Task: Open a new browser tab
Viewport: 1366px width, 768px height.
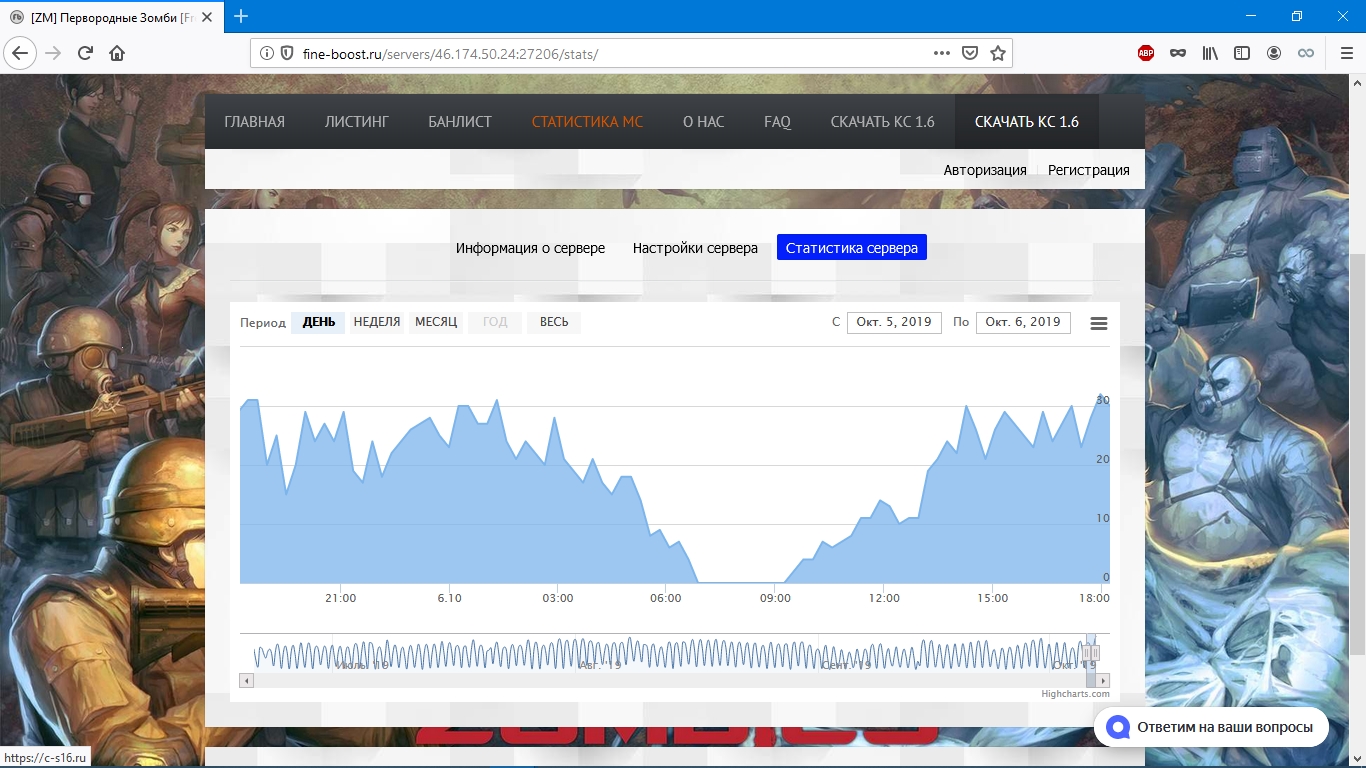Action: coord(241,16)
